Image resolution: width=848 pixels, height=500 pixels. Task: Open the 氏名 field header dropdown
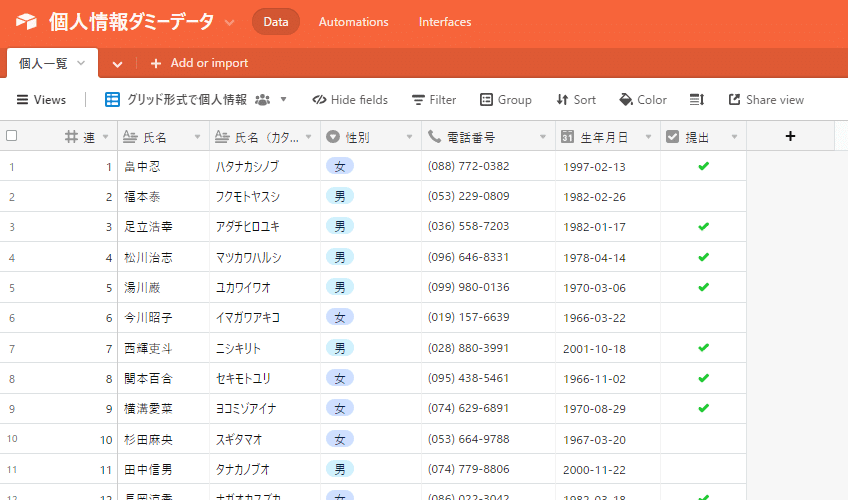pyautogui.click(x=197, y=137)
